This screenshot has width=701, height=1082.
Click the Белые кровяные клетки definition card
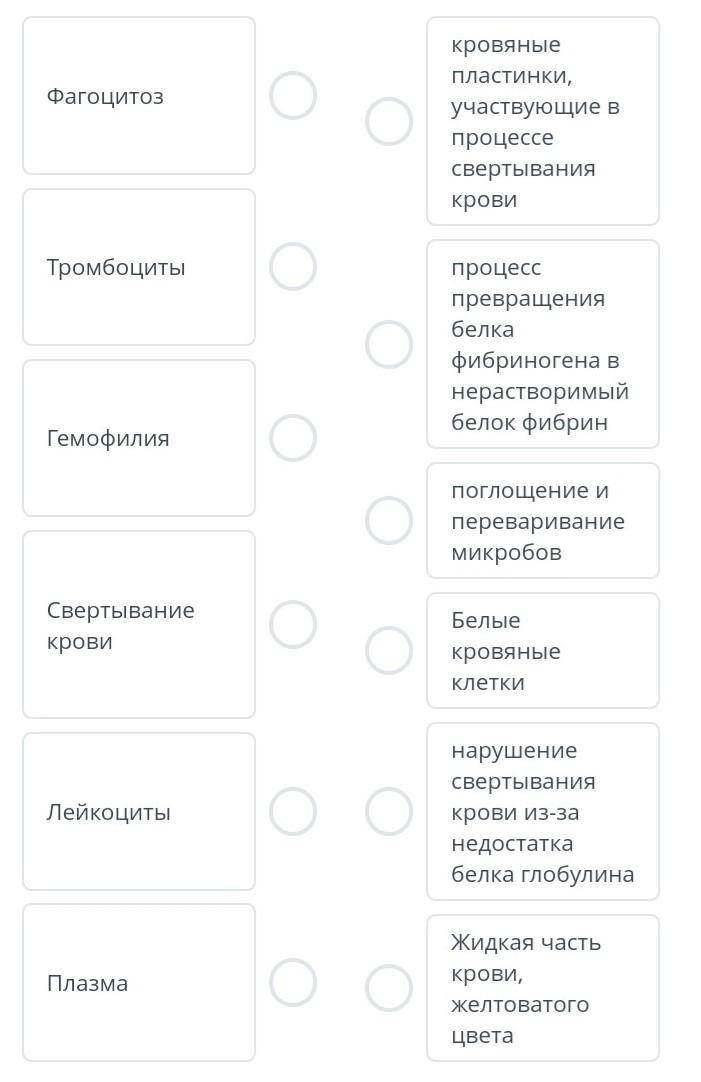coord(543,651)
